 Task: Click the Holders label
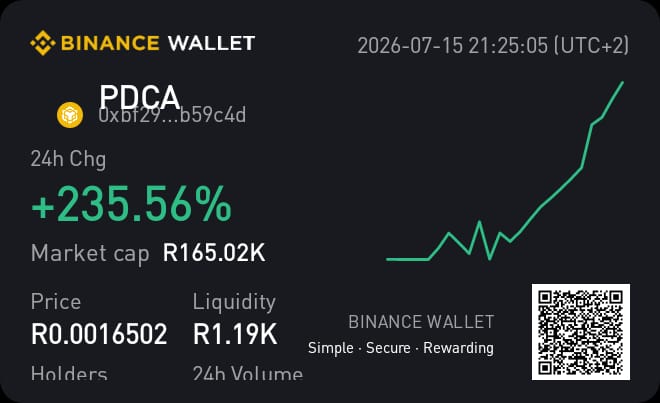coord(69,373)
